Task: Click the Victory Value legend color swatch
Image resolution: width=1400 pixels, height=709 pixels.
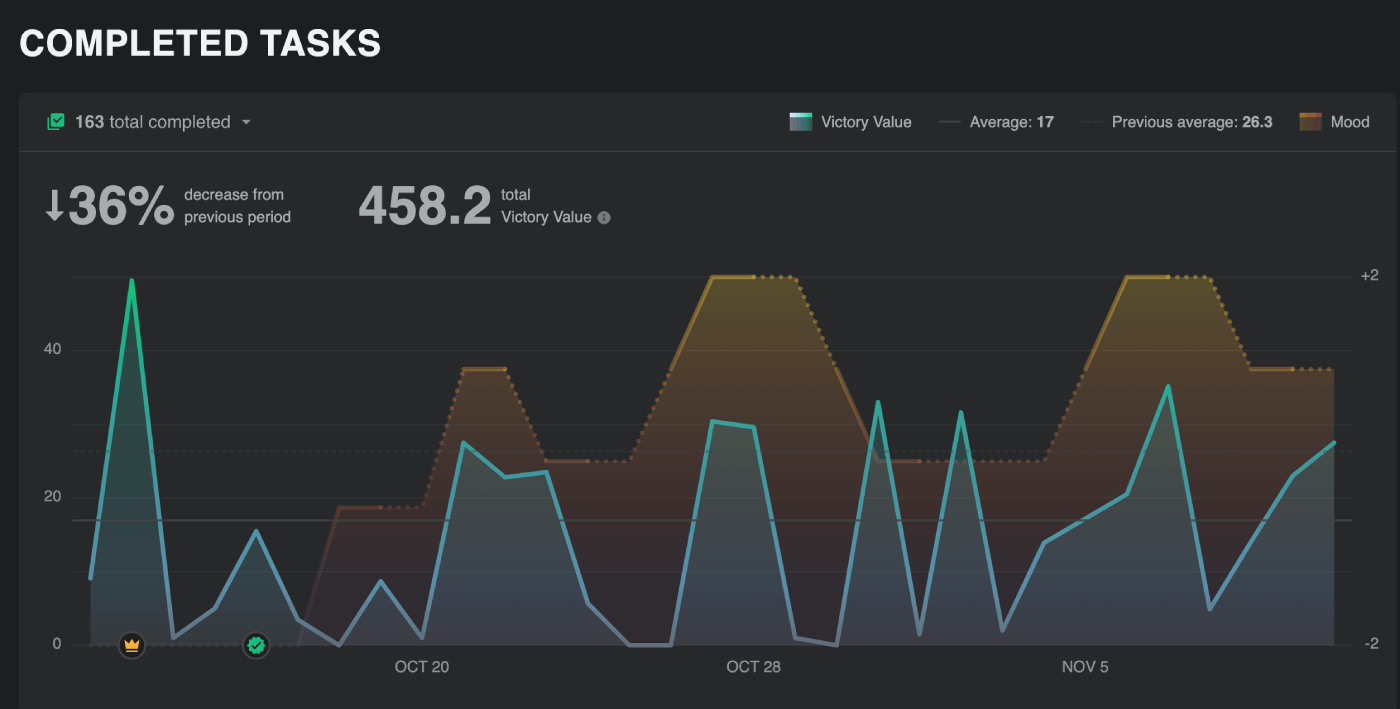Action: click(x=800, y=122)
